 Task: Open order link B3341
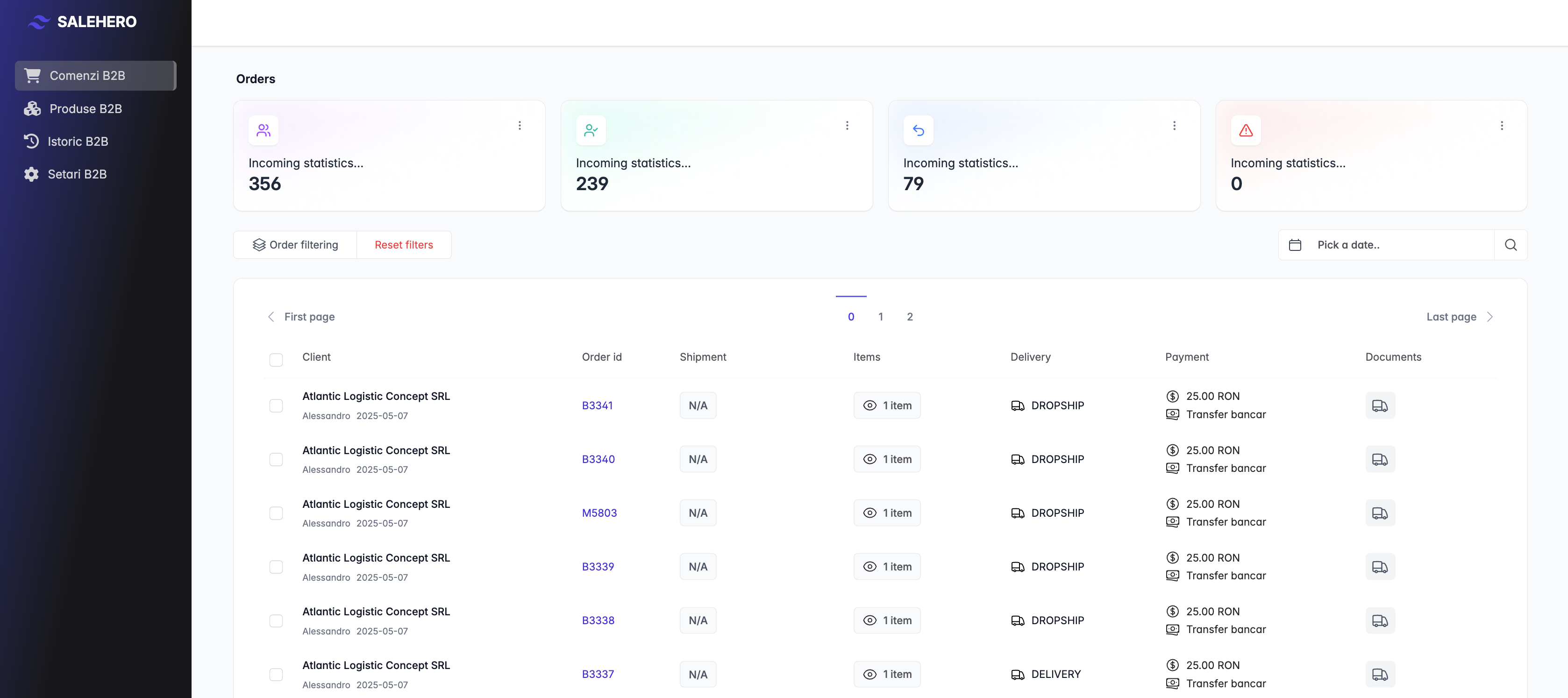[597, 405]
